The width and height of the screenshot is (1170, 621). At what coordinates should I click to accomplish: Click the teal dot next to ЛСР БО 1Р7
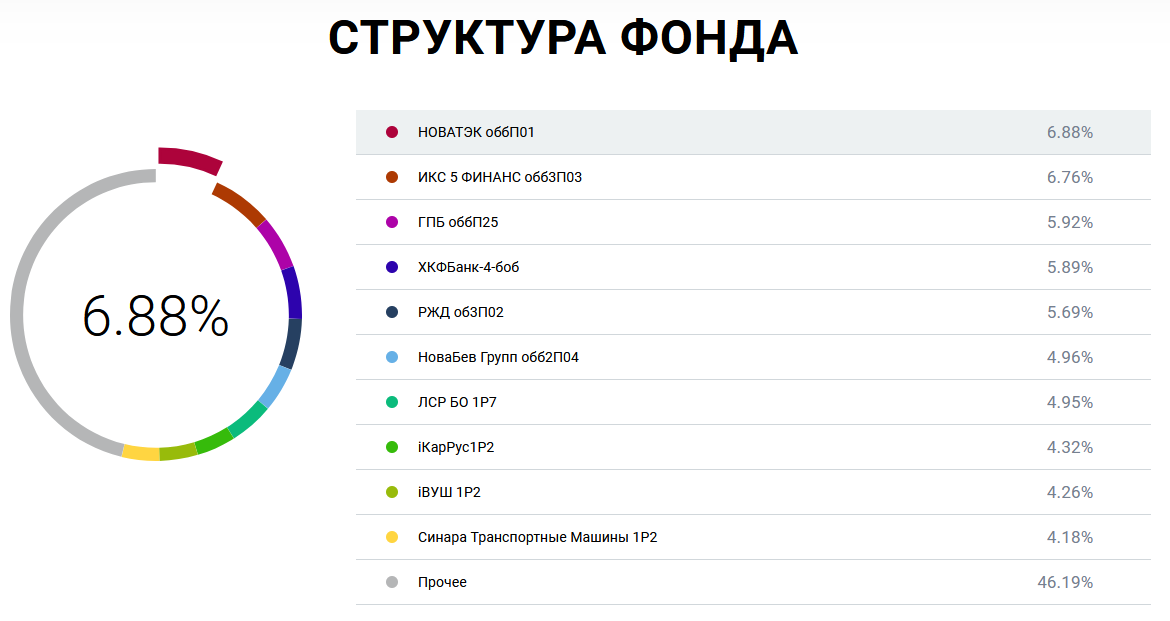tap(392, 402)
